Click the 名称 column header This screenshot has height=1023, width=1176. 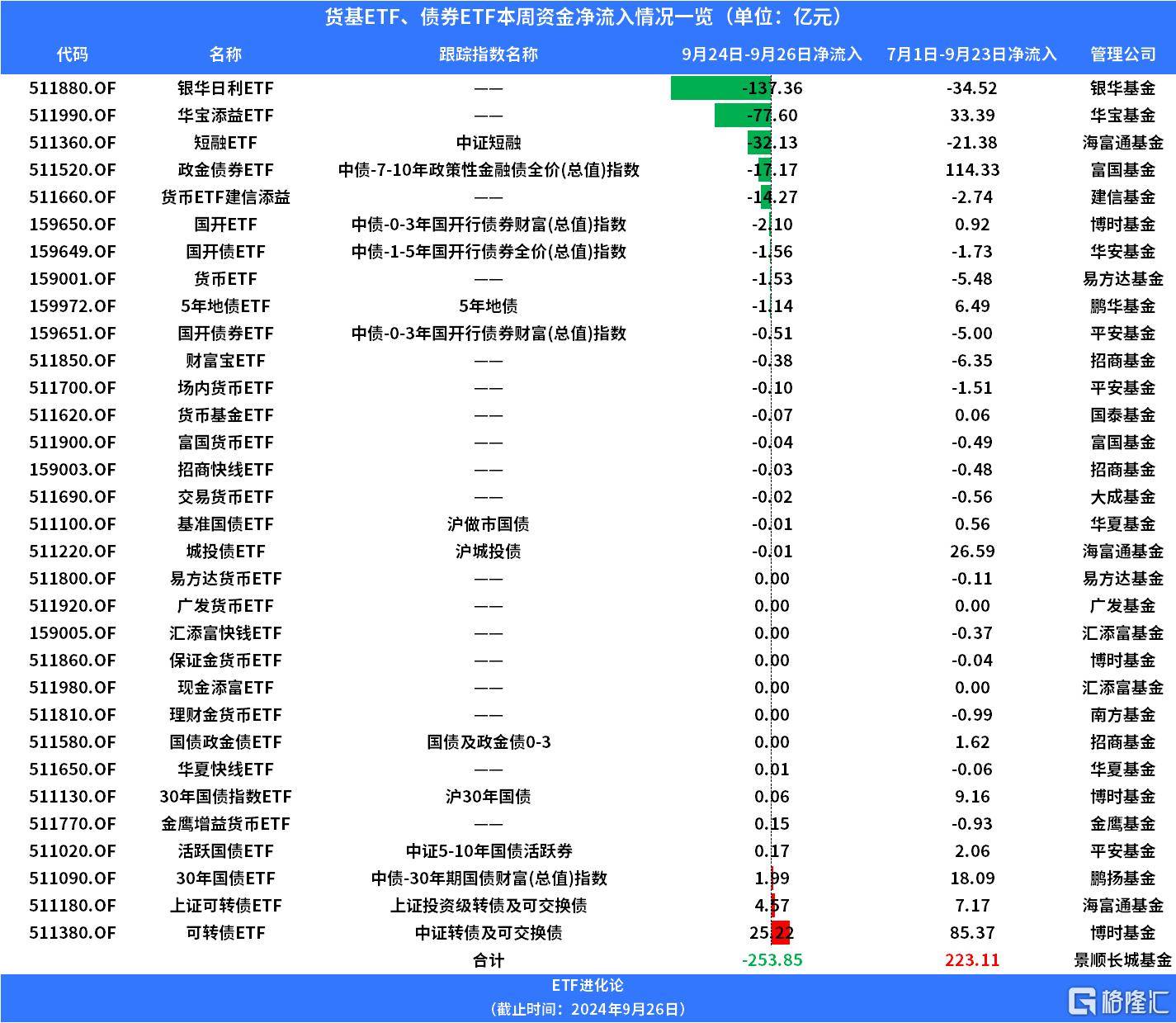tap(225, 54)
